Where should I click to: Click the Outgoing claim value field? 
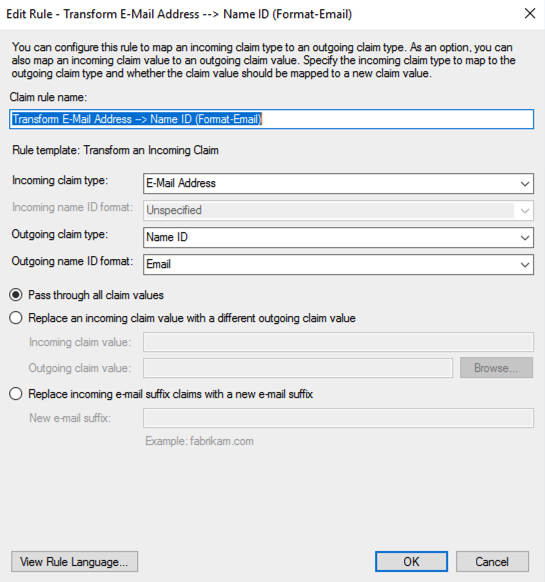[298, 368]
